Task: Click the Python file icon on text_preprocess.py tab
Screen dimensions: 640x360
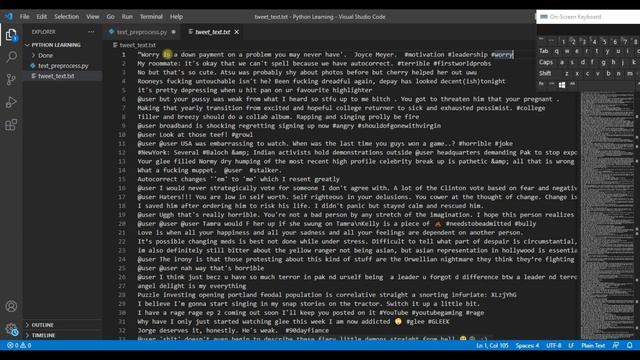Action: 111,31
